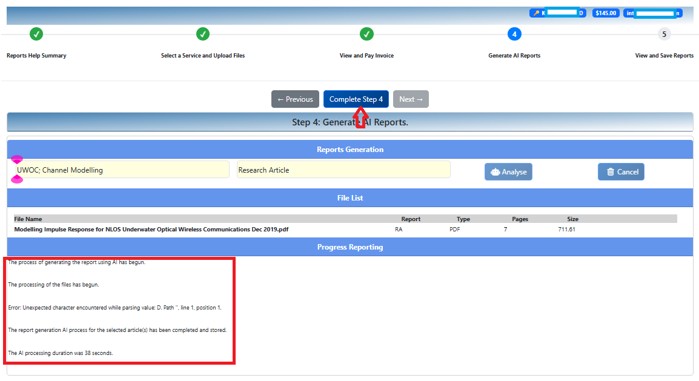Open the Reports Help Summary step label
699x381 pixels.
pyautogui.click(x=36, y=56)
